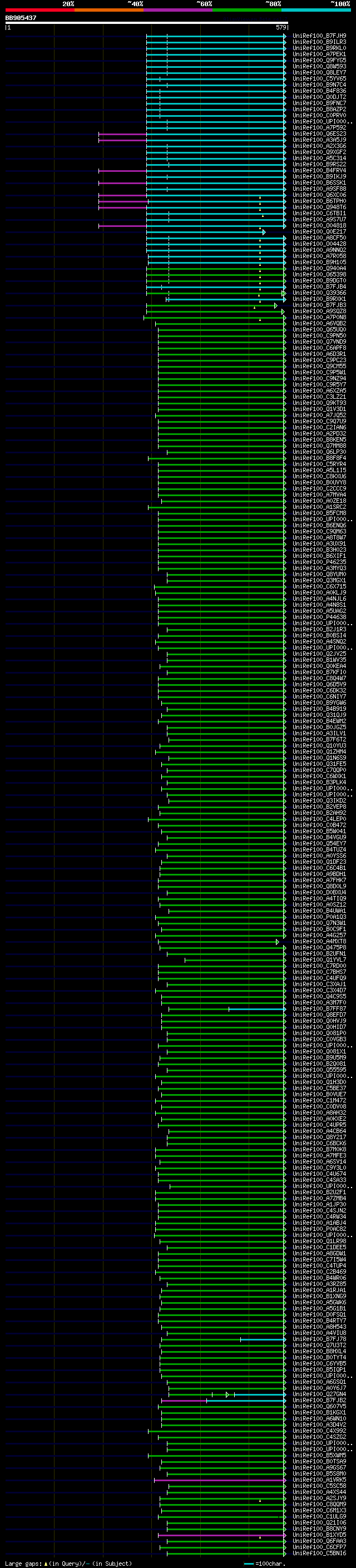Select the last hit UniRef100_C5BNI6
Viewport: 356px width, 1568px height.
319,1554
